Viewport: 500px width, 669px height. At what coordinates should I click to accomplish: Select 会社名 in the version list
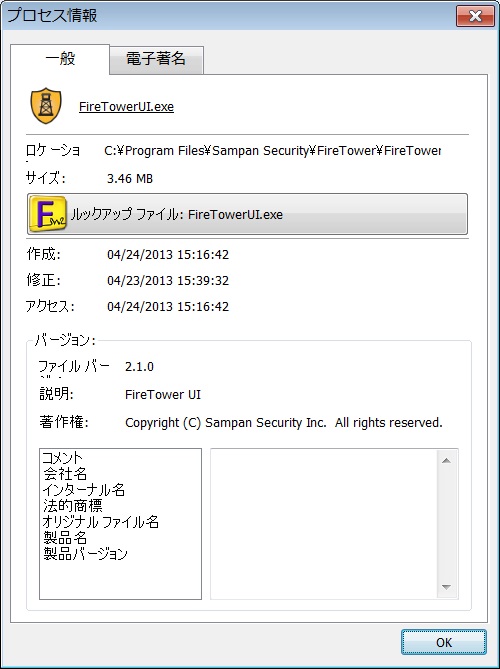65,474
